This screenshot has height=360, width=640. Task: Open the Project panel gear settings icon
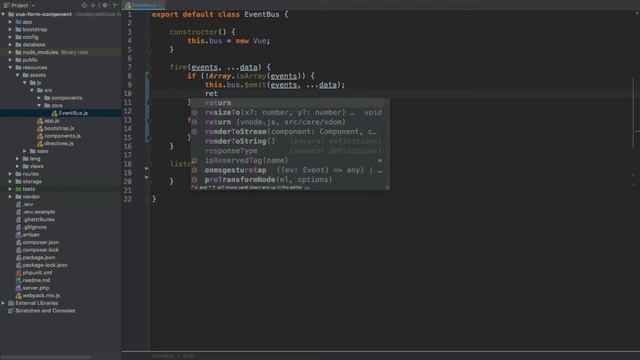point(105,5)
